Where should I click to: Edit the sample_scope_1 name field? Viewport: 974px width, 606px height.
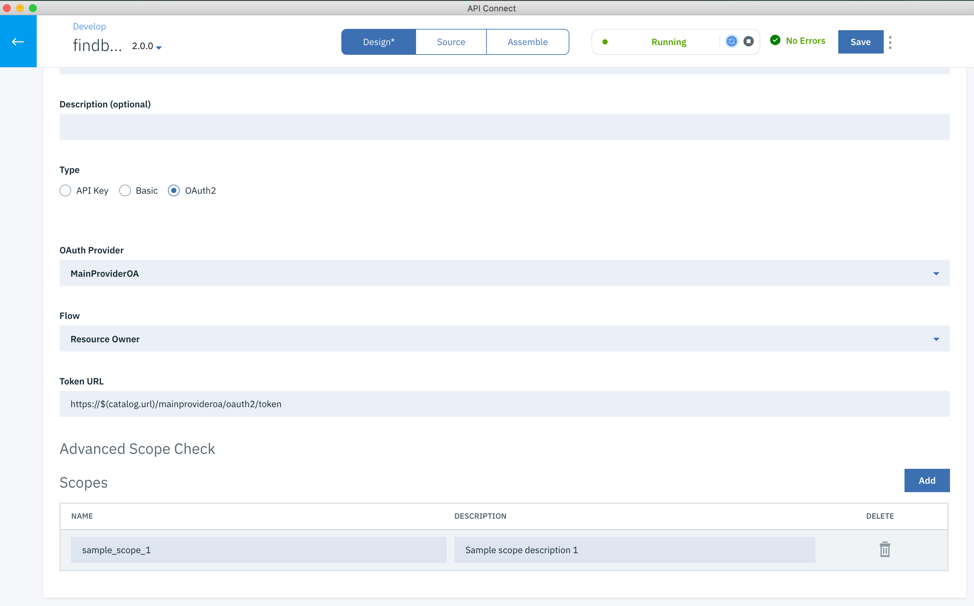tap(258, 550)
